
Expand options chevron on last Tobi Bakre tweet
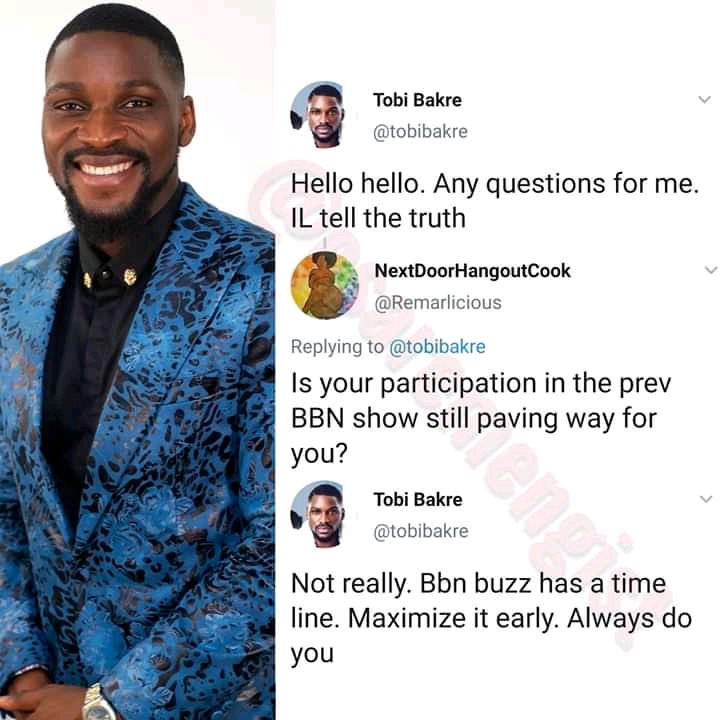pyautogui.click(x=705, y=499)
